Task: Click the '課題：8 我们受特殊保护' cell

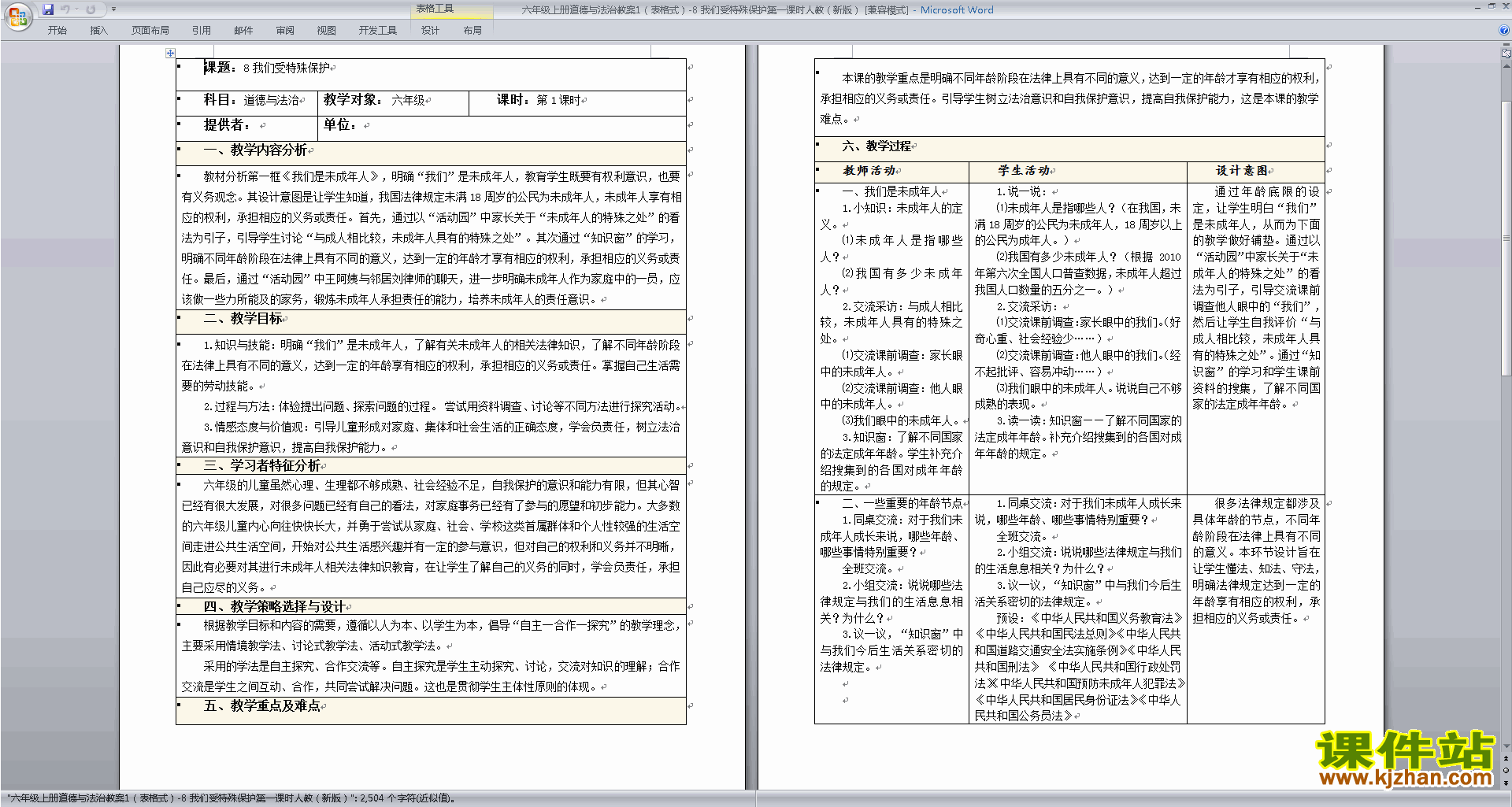Action: pyautogui.click(x=431, y=74)
